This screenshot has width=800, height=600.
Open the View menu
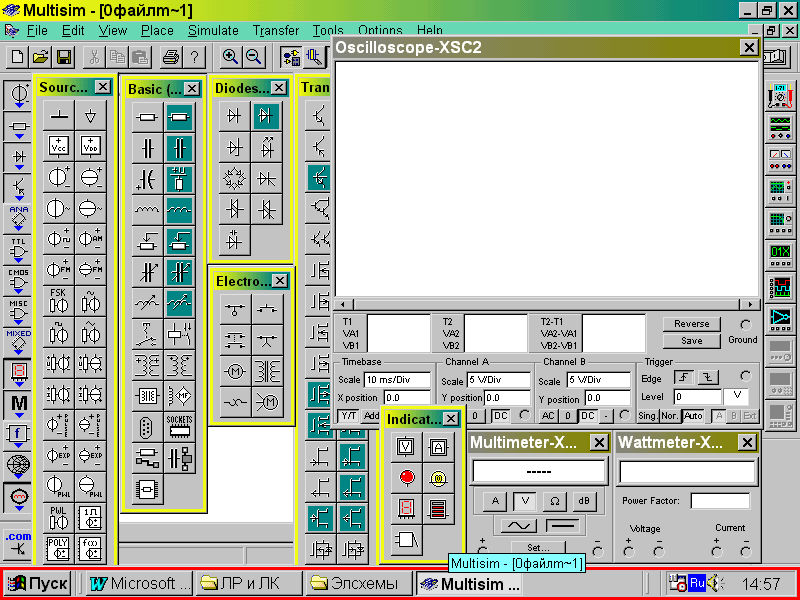(113, 31)
